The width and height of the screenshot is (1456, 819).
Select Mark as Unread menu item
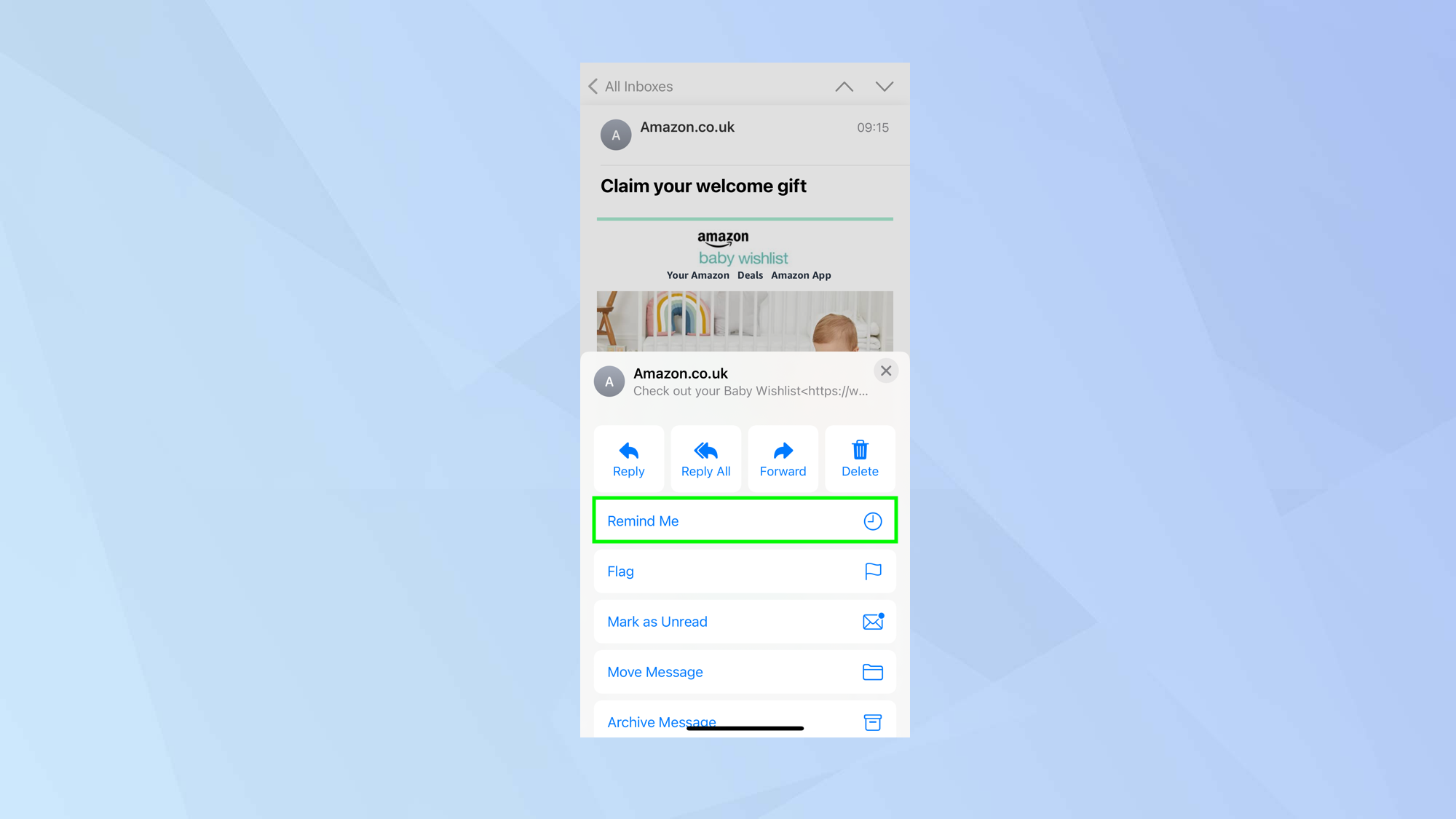pos(744,621)
